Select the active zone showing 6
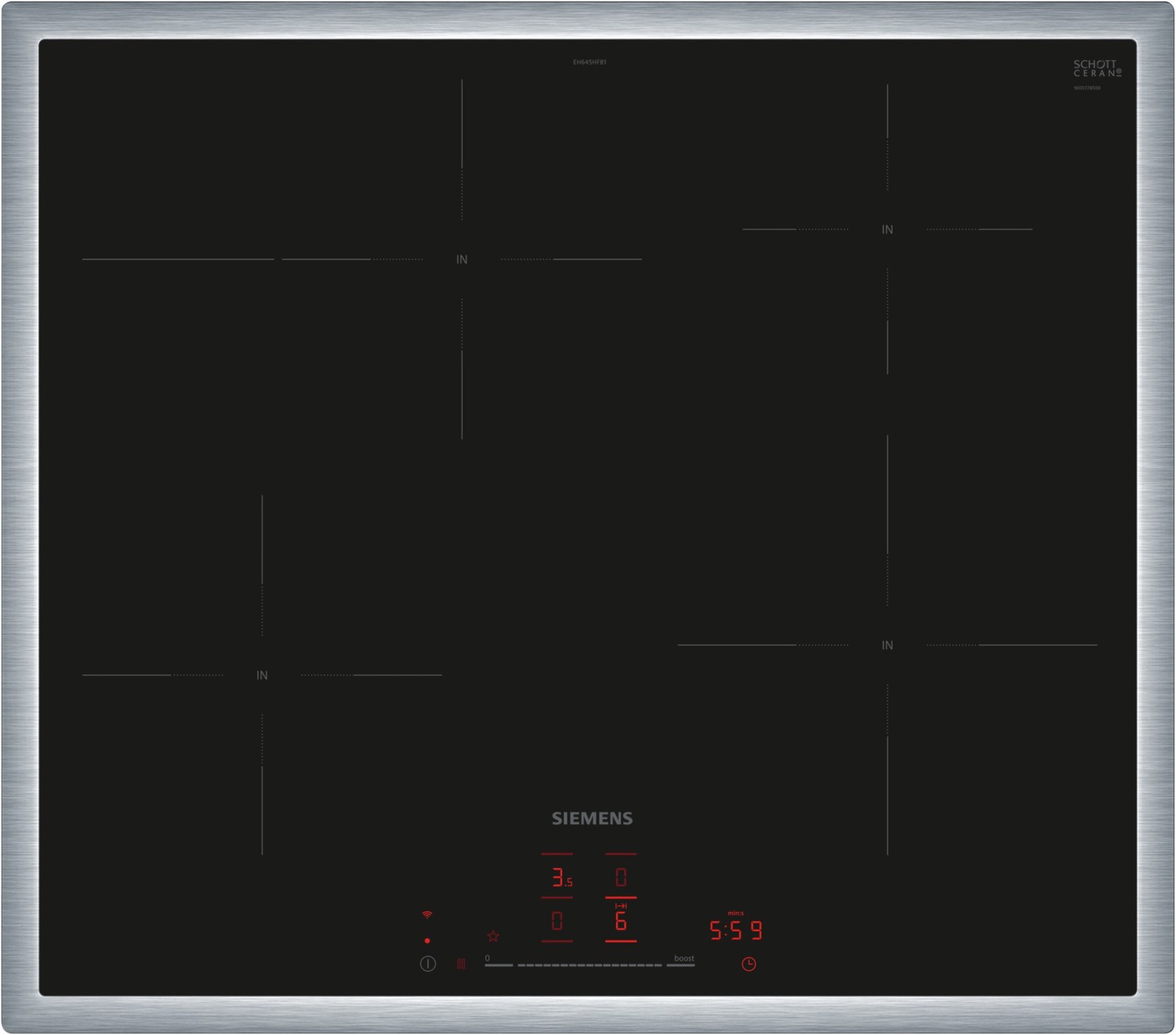 coord(621,921)
